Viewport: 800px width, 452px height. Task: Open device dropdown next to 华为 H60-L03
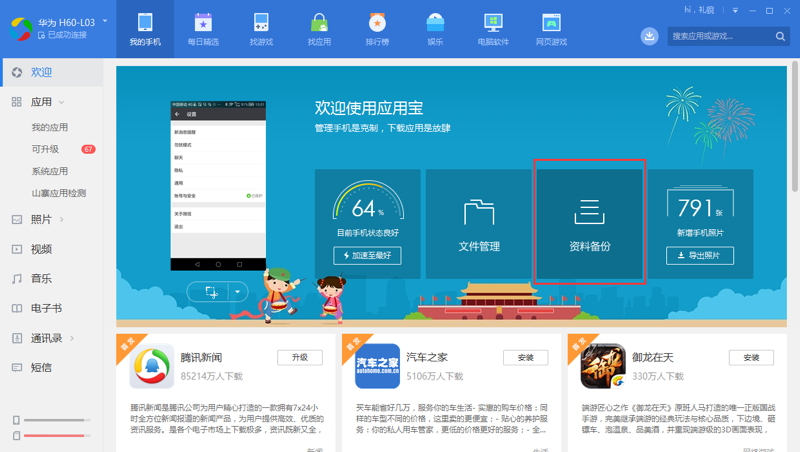coord(105,21)
